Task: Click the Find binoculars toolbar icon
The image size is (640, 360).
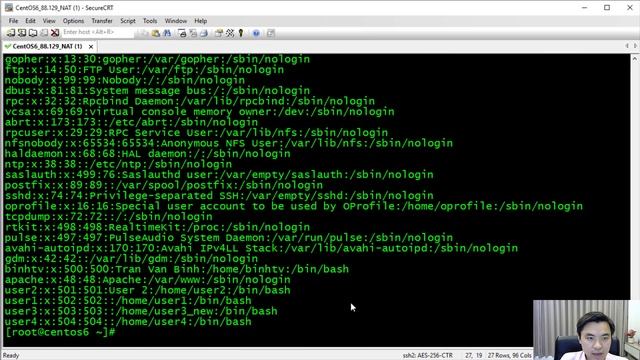Action: (167, 33)
